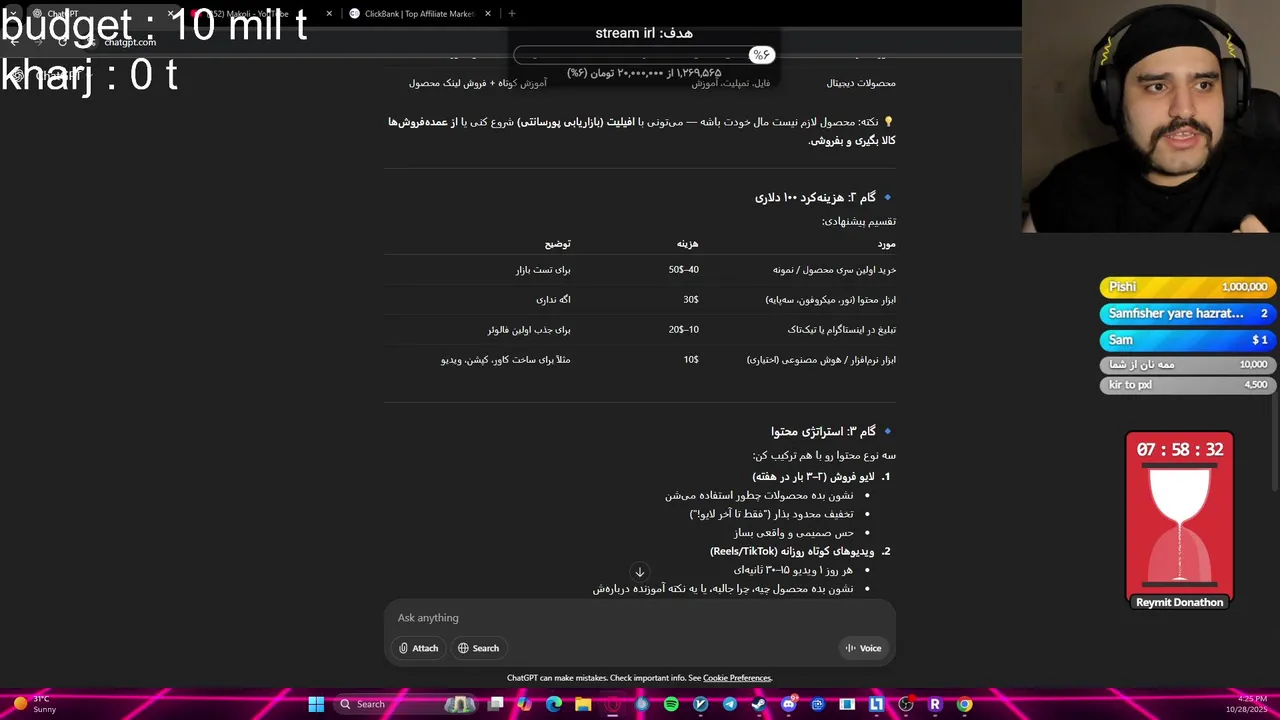Open the Cookie Preferences link
Viewport: 1280px width, 720px height.
point(737,678)
